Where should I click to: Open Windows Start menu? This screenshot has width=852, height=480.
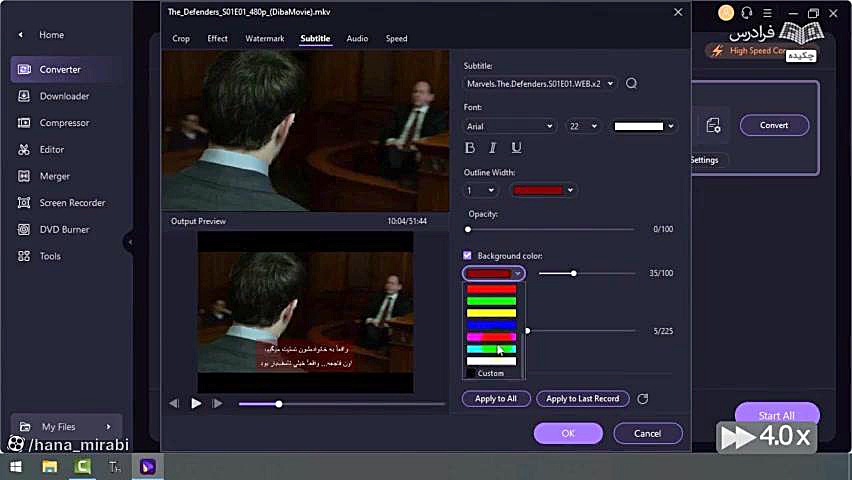pos(16,467)
